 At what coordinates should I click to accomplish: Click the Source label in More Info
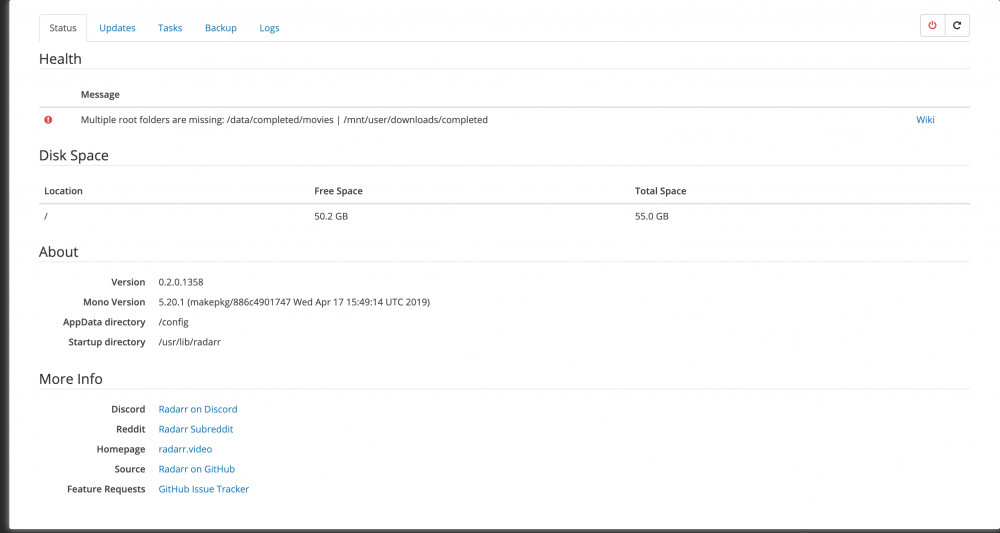(130, 469)
